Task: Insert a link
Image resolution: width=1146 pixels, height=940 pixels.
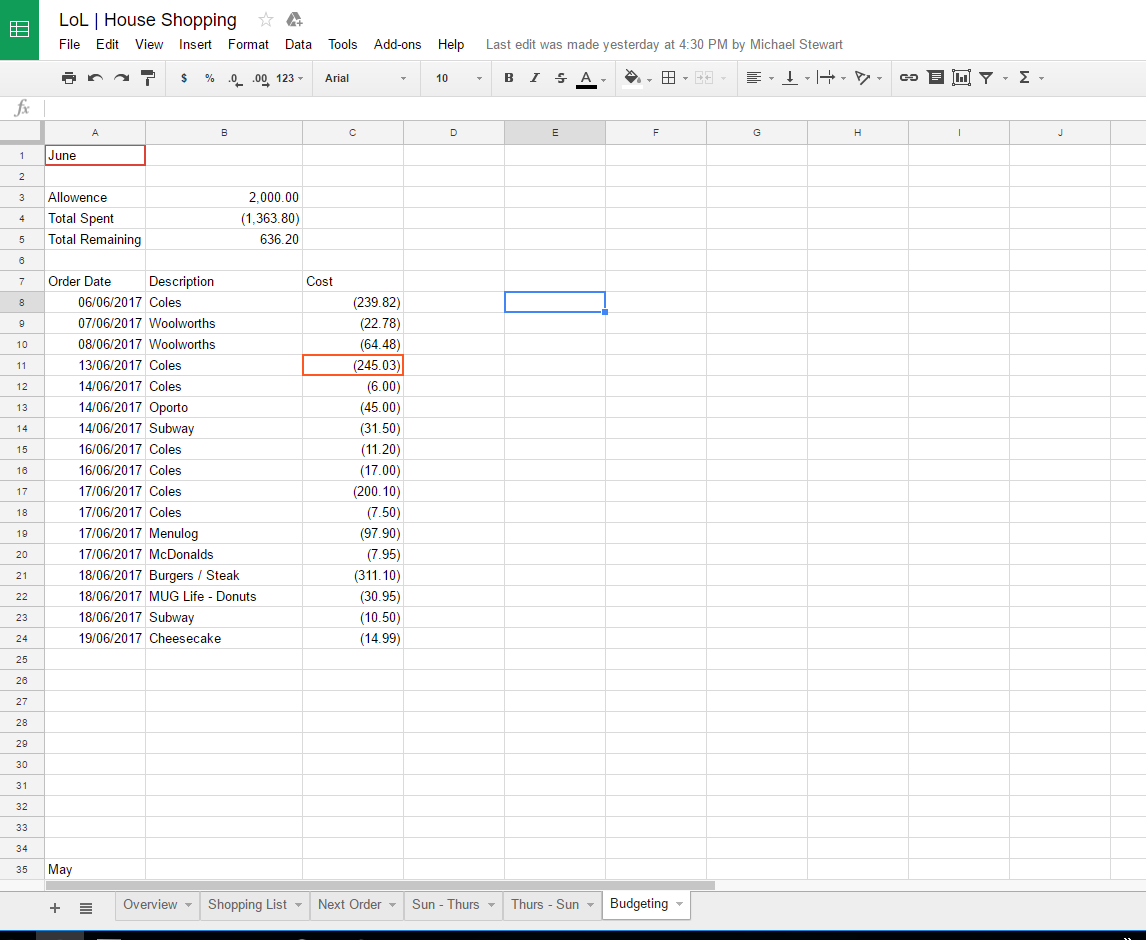Action: 908,77
